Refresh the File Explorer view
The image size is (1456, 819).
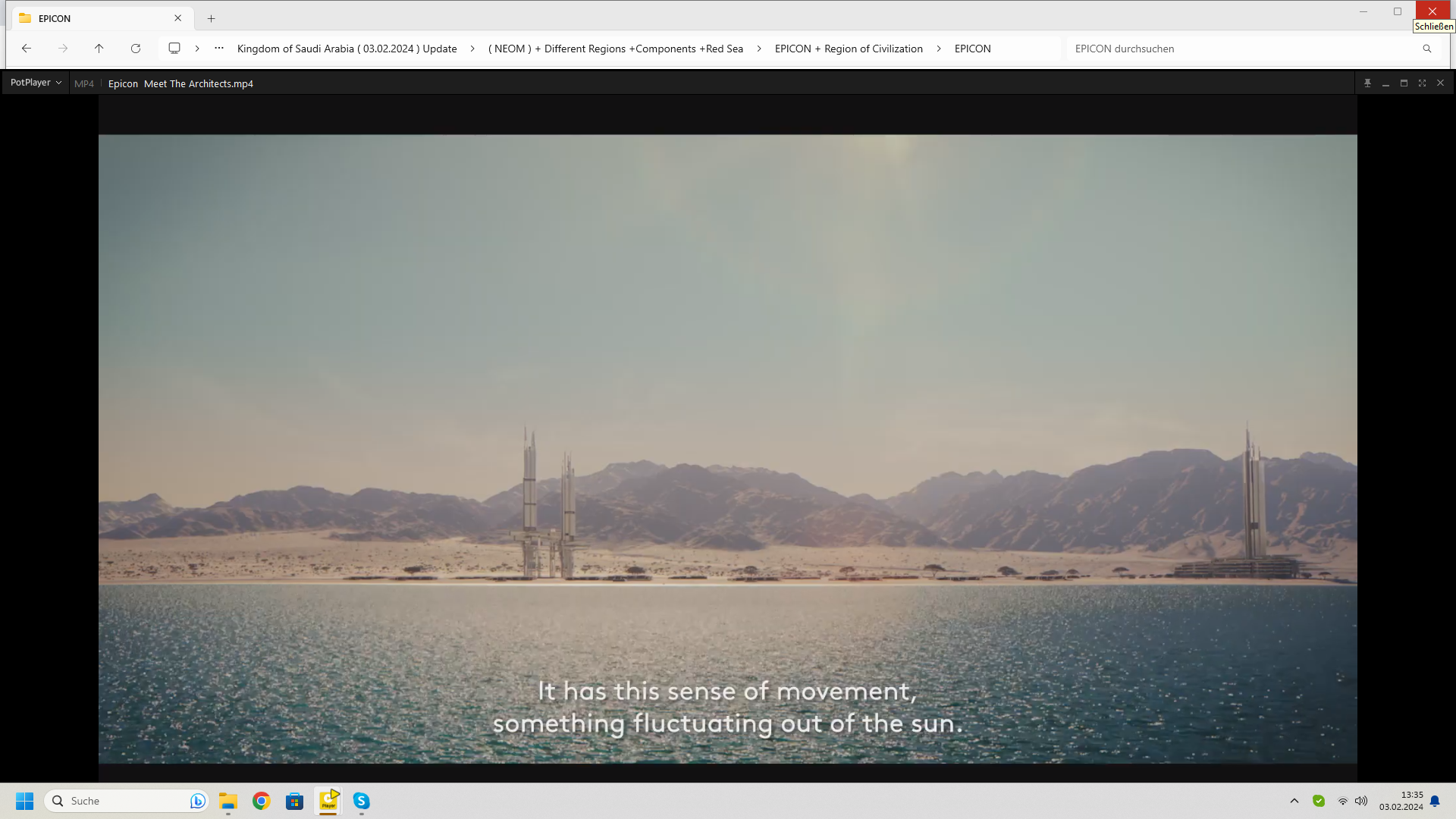(136, 49)
